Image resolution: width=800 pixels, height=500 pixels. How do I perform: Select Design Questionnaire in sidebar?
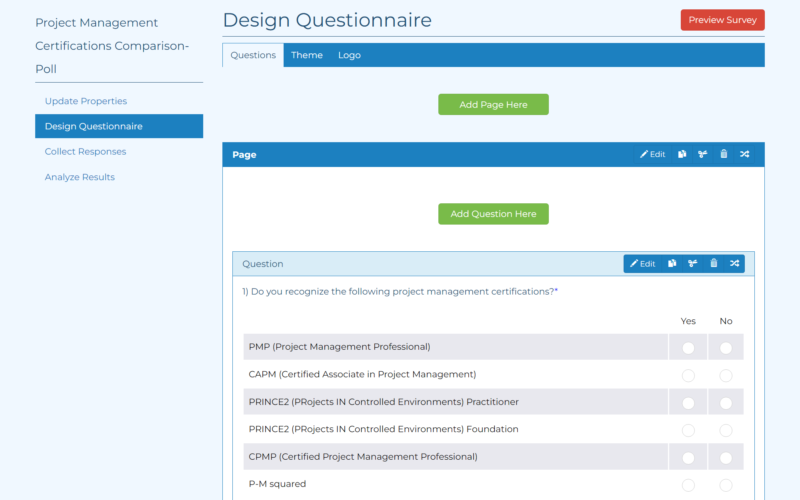[119, 126]
